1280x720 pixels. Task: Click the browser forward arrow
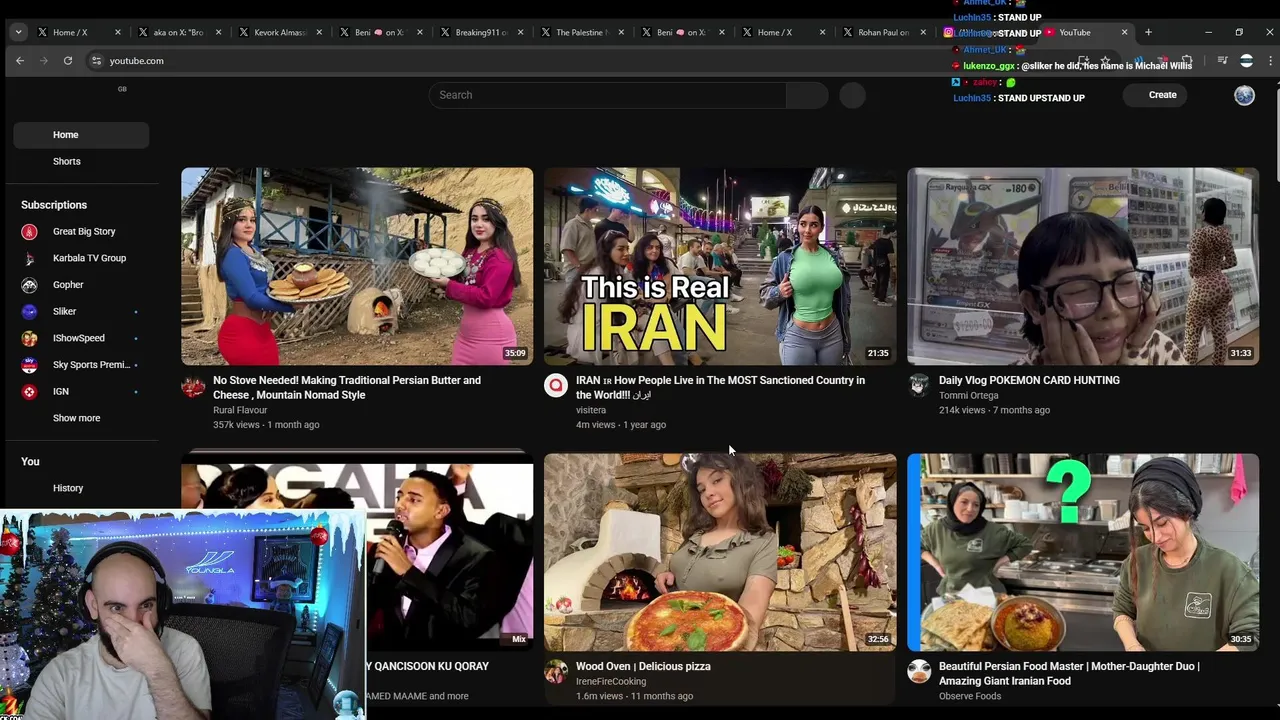[x=43, y=61]
